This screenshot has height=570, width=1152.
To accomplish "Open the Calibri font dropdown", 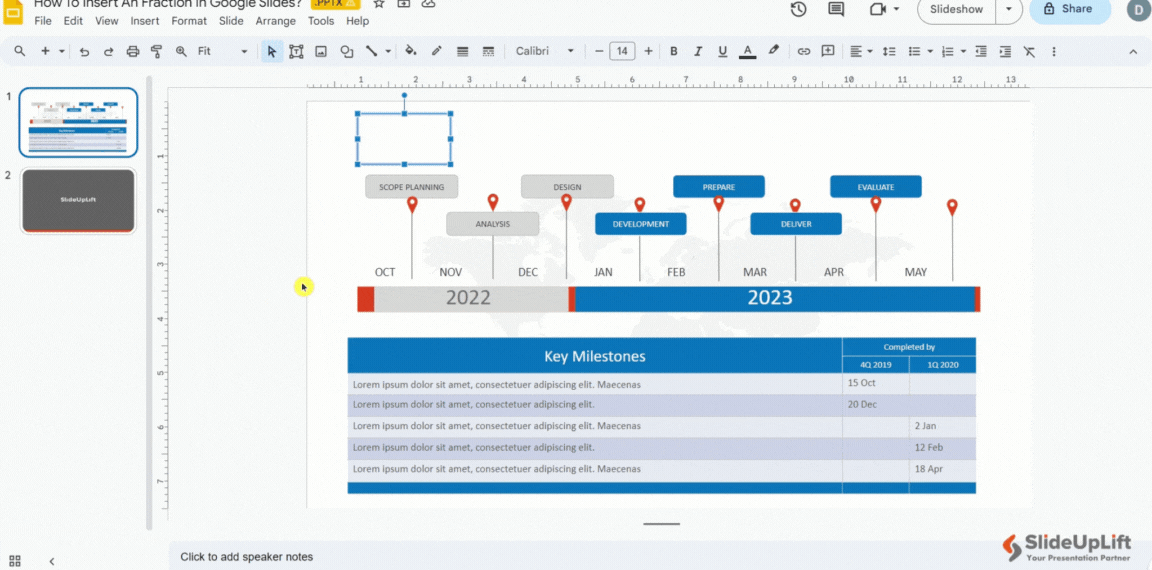I will click(x=545, y=51).
